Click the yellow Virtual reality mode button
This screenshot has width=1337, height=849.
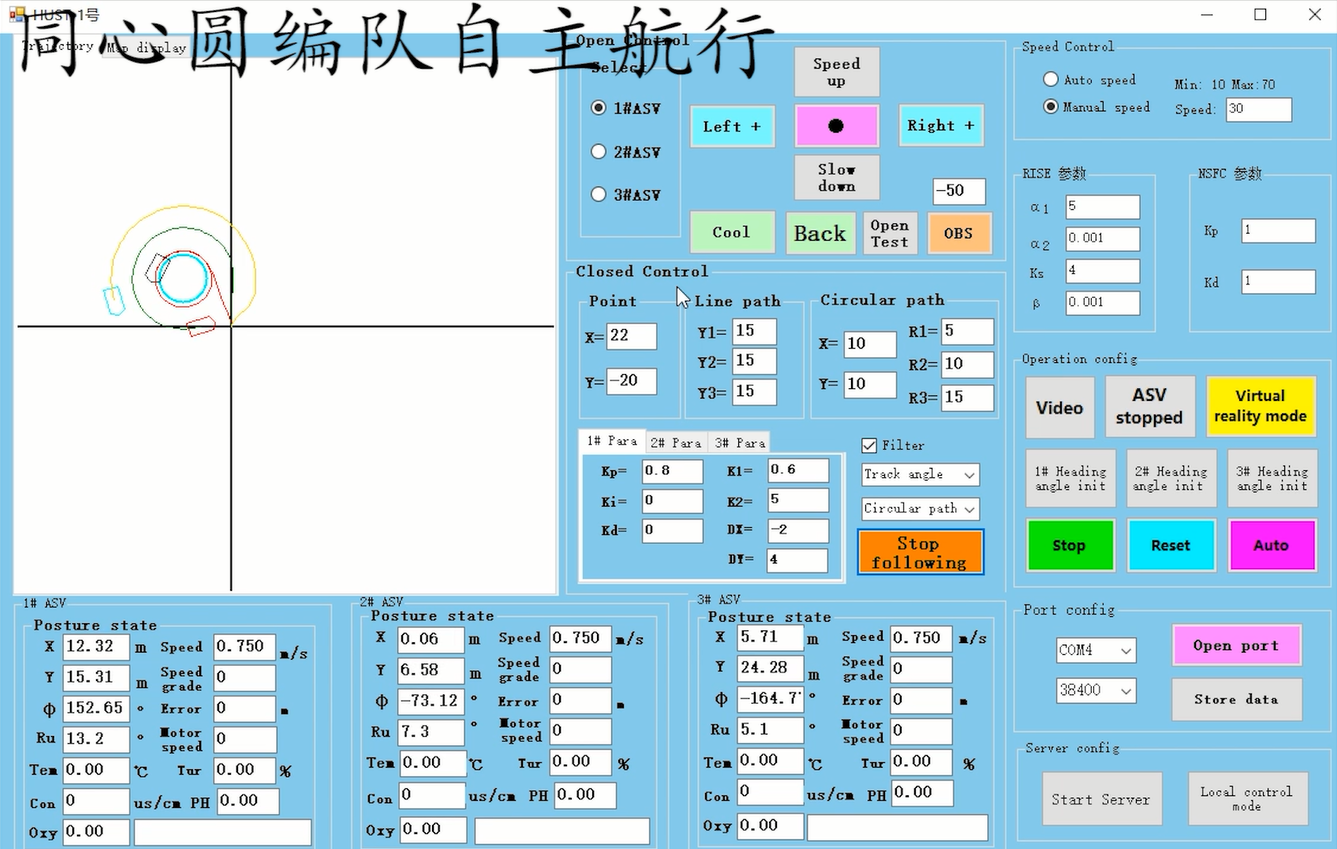tap(1260, 406)
